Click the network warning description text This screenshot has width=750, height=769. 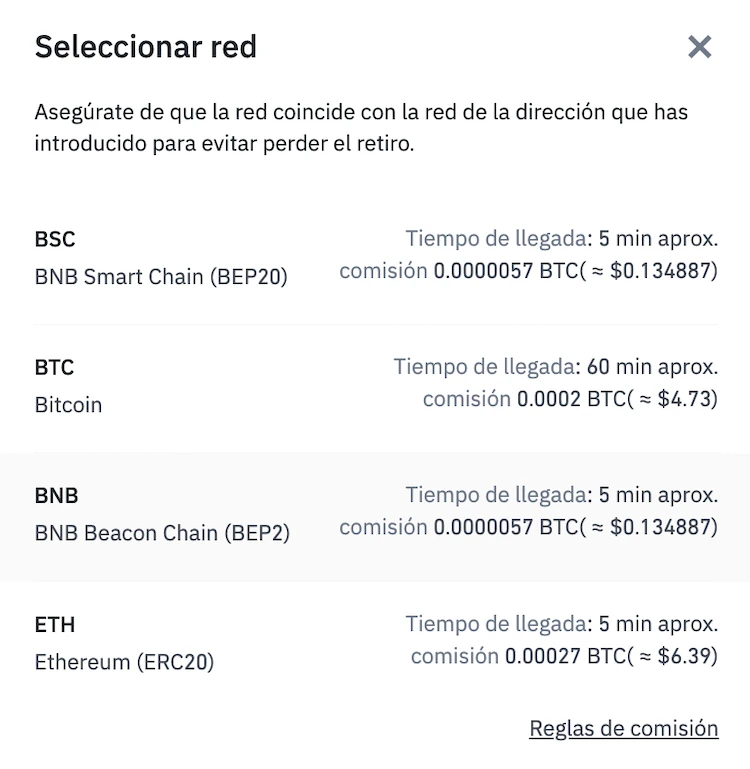click(x=361, y=127)
